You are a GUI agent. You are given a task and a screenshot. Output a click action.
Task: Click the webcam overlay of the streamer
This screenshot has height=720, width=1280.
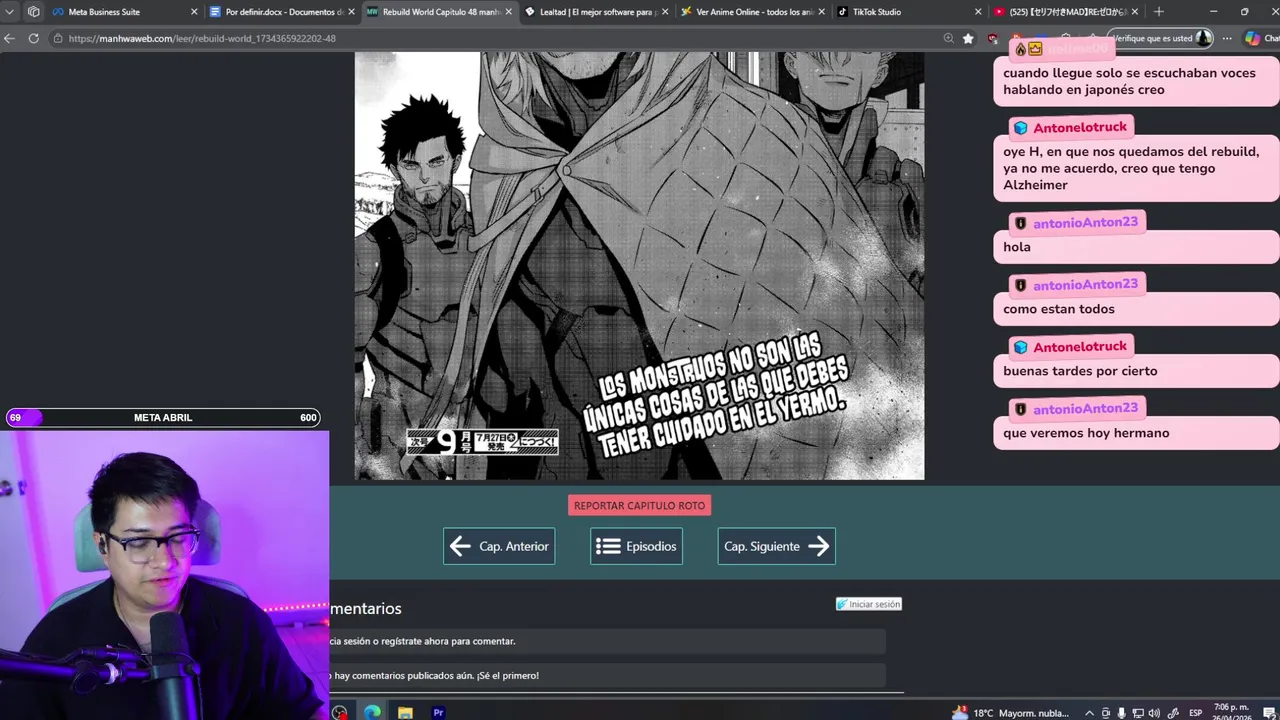coord(164,575)
